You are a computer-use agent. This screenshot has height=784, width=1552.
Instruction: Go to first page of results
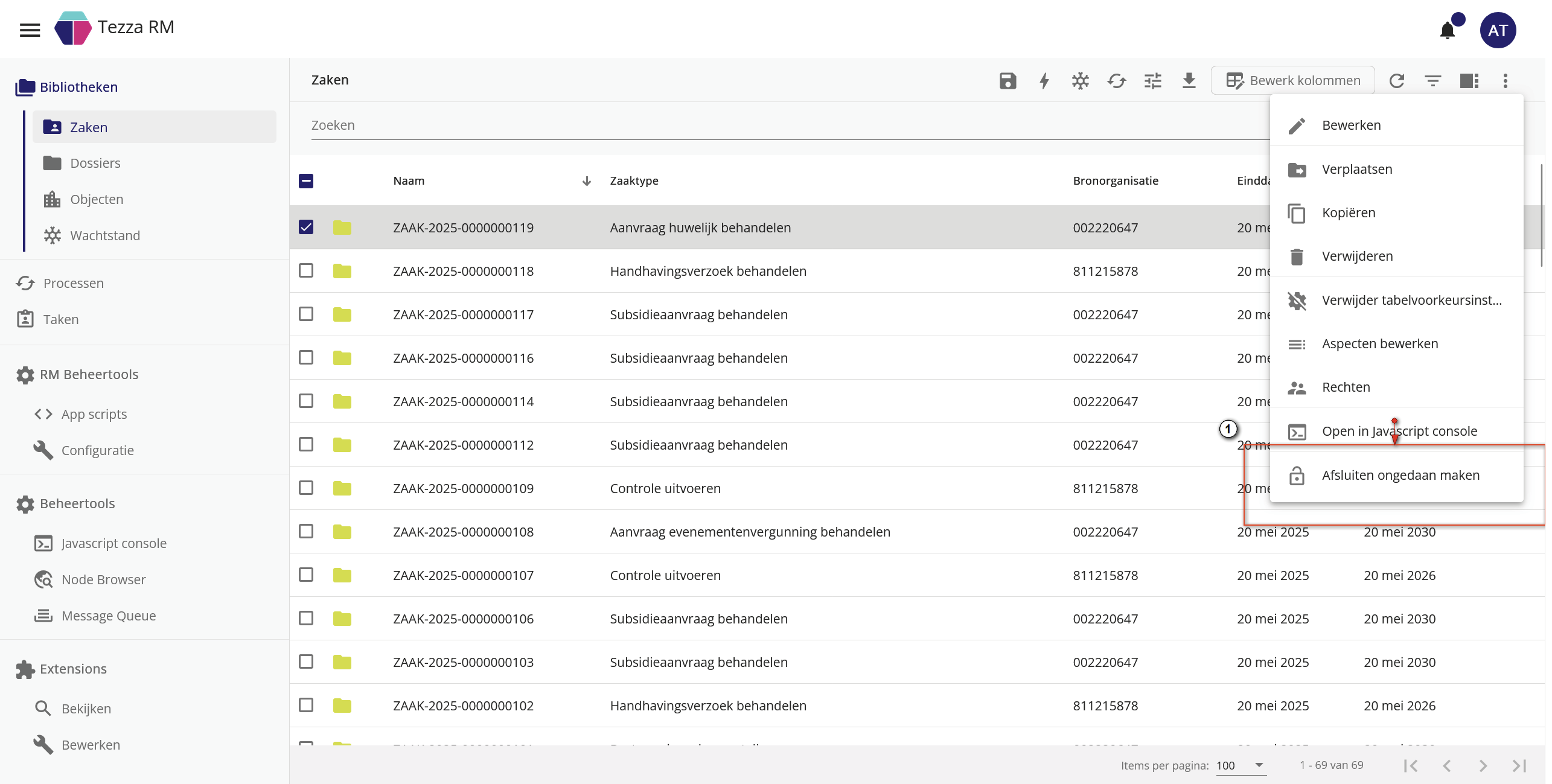coord(1411,765)
